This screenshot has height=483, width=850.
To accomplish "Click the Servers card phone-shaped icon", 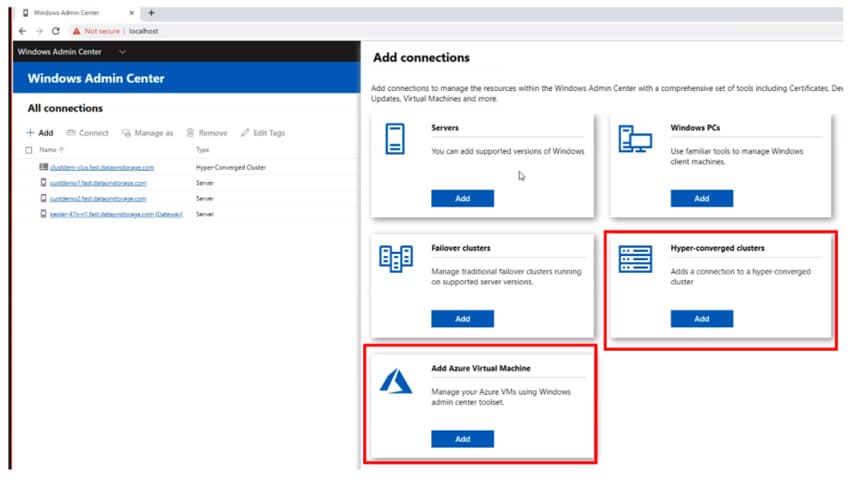I will [395, 139].
